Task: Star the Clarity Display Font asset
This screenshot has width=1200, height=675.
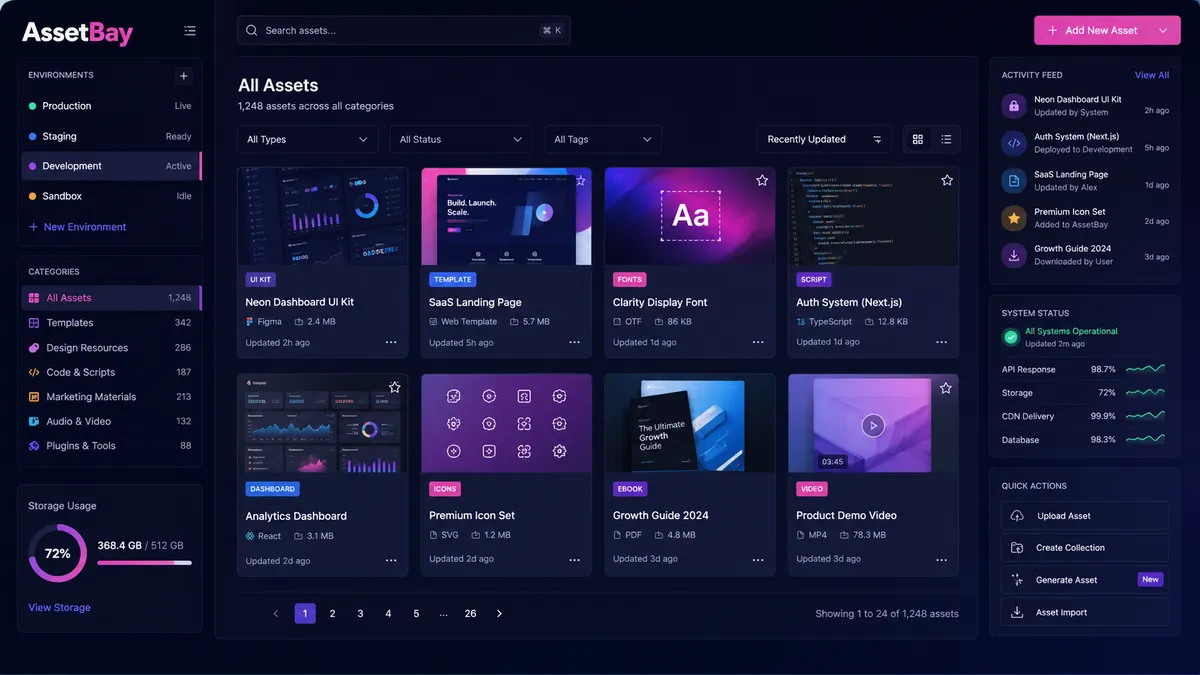Action: [x=762, y=180]
